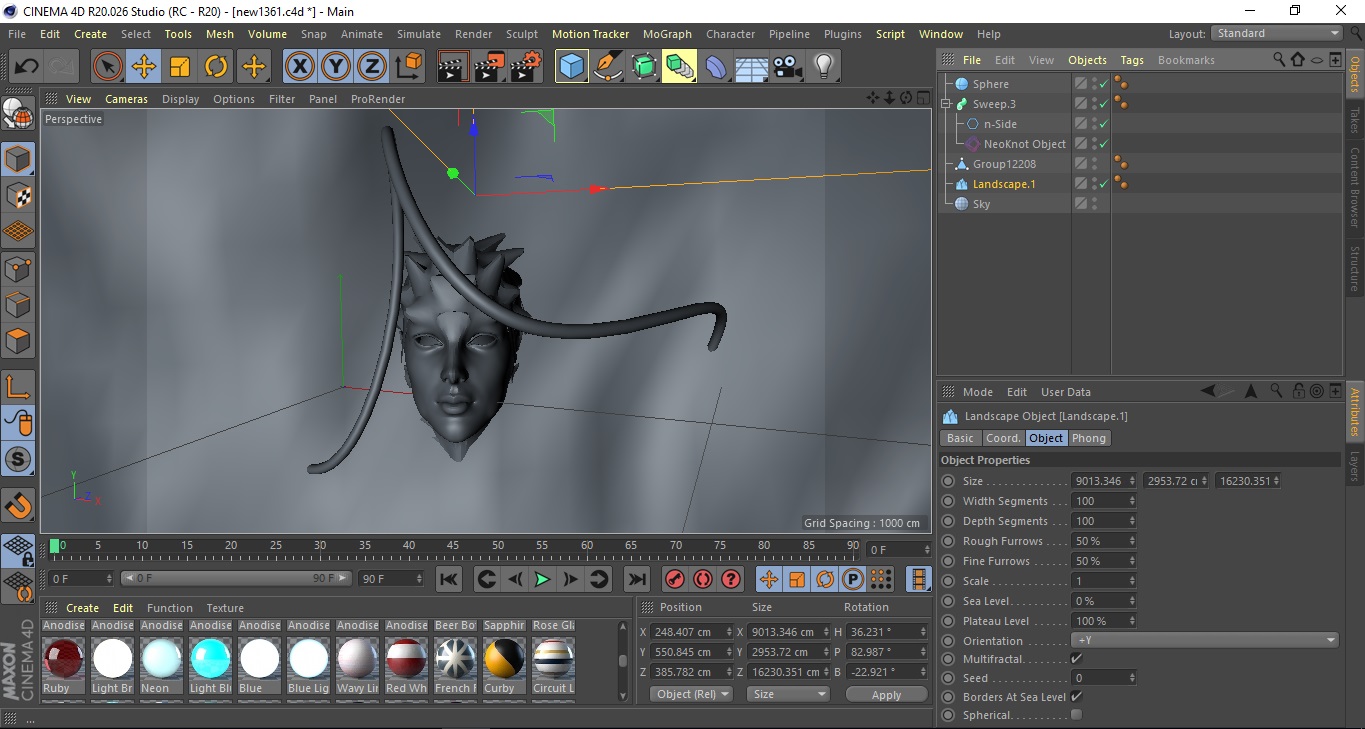Go to end of timeline
The width and height of the screenshot is (1365, 729).
pyautogui.click(x=636, y=579)
